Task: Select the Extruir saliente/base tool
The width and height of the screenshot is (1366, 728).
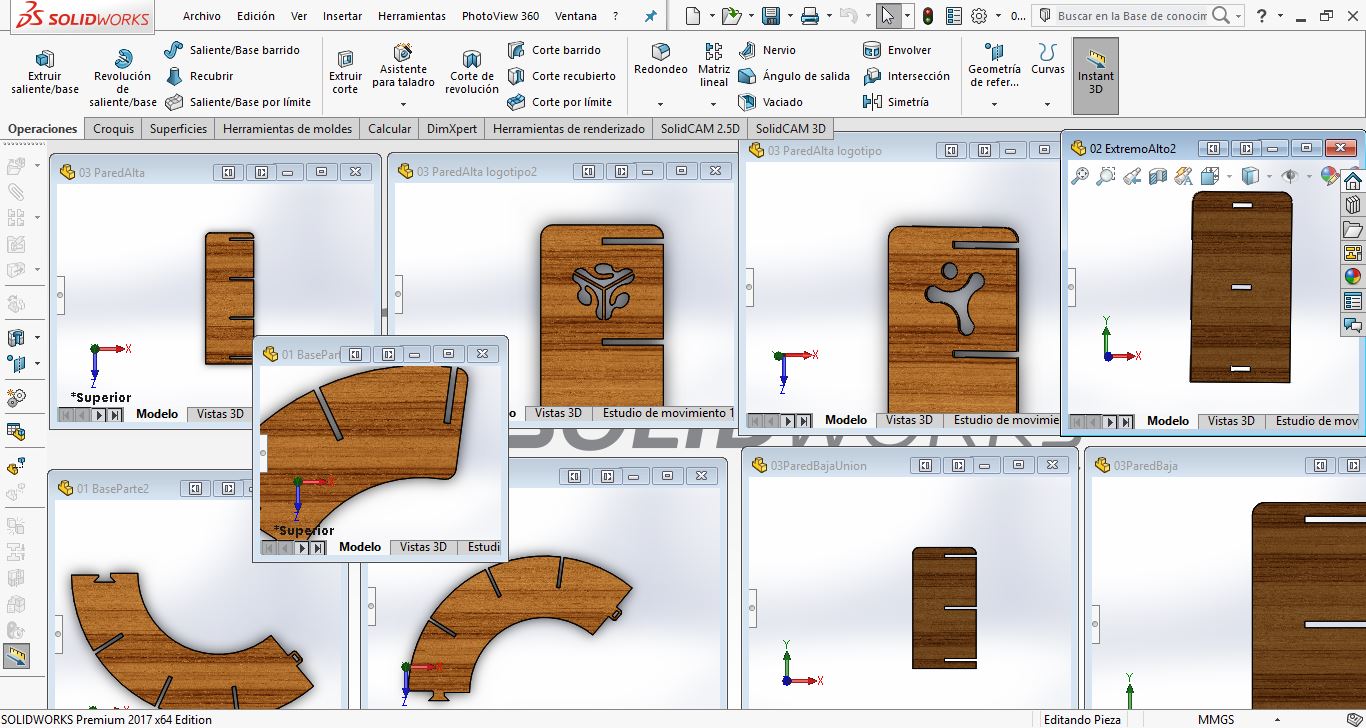Action: (45, 72)
